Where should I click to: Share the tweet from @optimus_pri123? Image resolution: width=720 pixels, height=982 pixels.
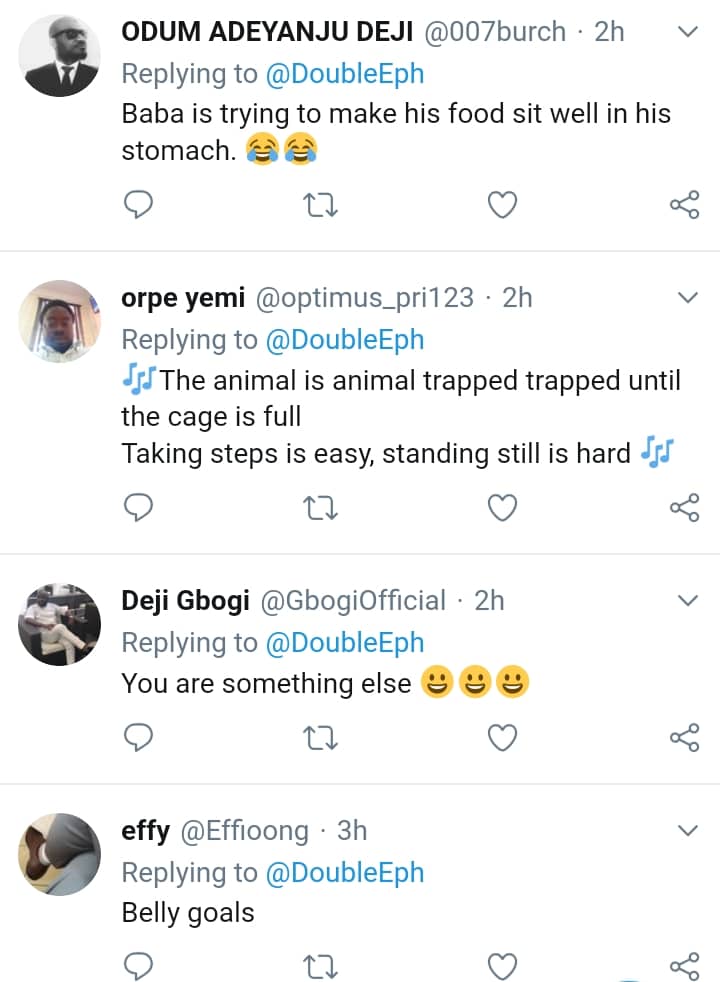684,509
